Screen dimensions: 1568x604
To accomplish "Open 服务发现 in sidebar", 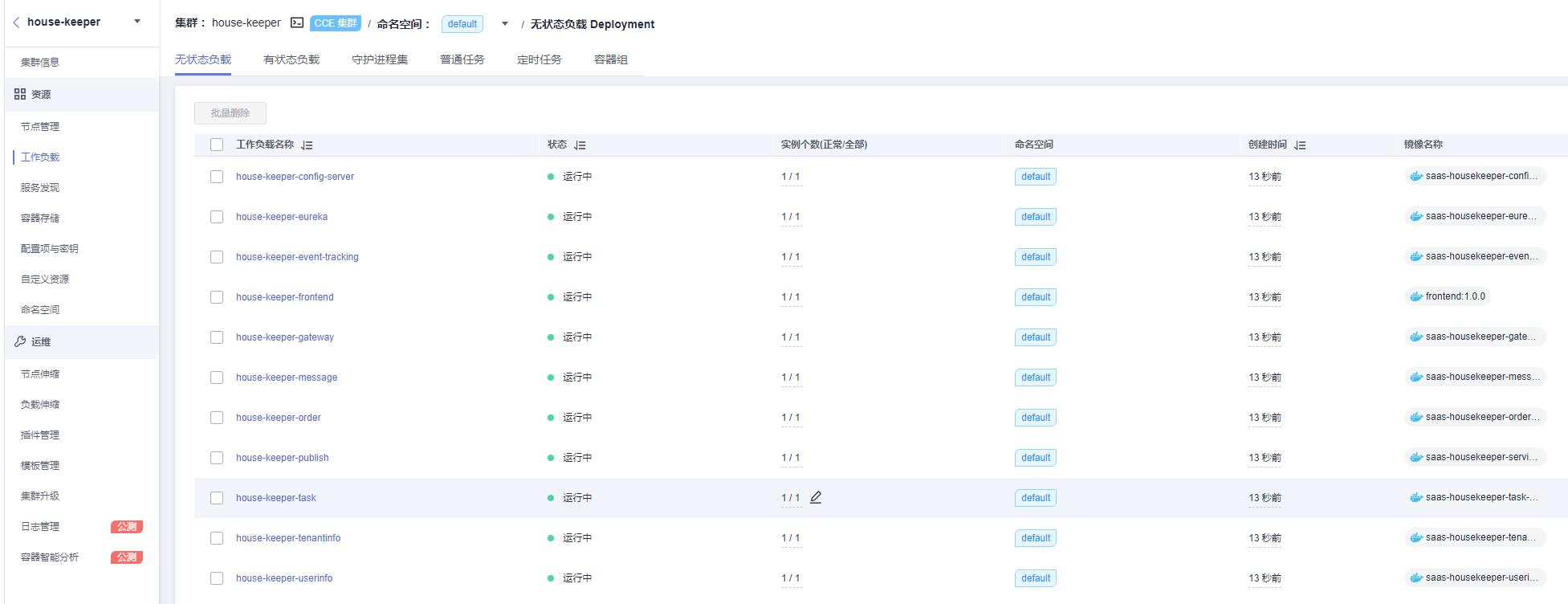I will [40, 188].
